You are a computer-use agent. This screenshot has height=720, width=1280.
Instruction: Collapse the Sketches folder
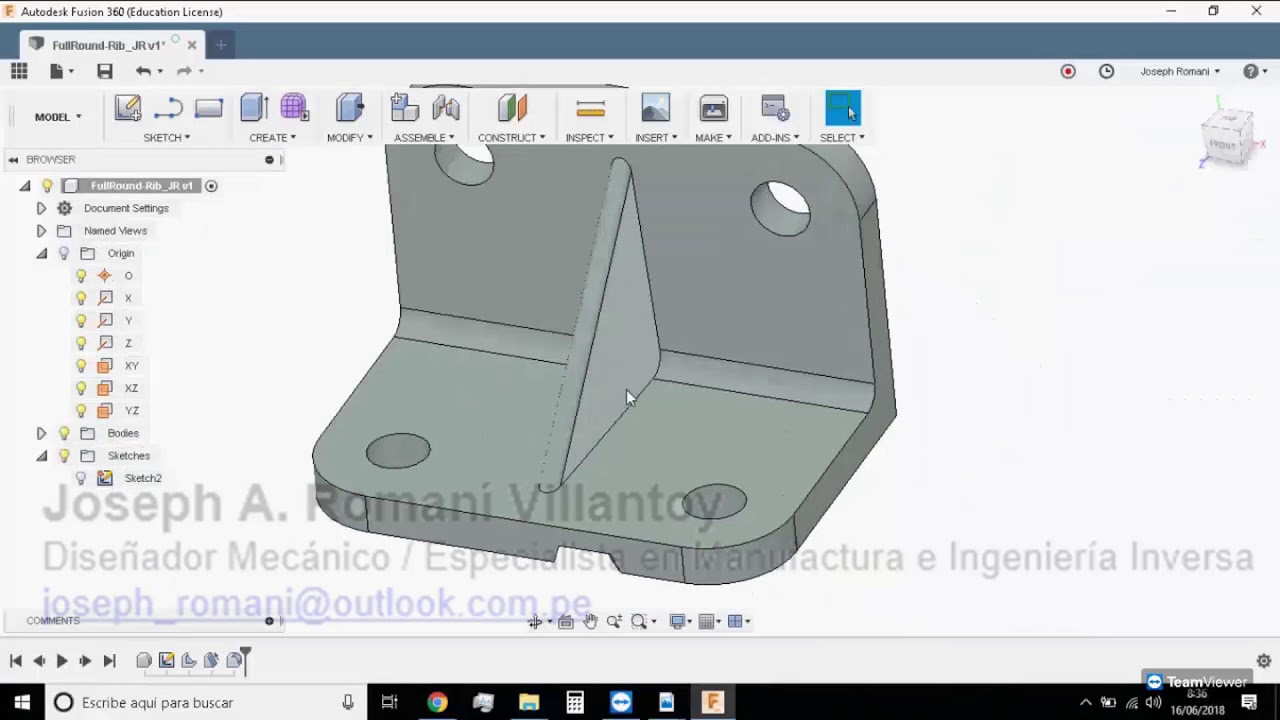pos(41,456)
